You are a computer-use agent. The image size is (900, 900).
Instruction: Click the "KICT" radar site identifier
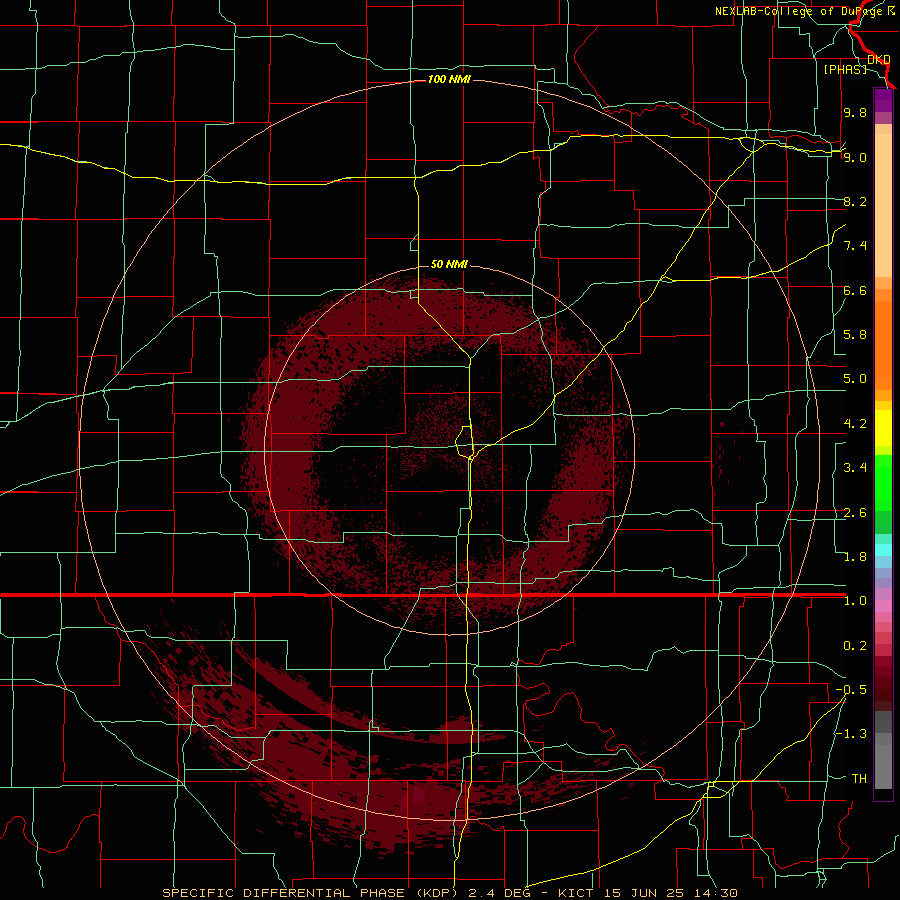(576, 893)
